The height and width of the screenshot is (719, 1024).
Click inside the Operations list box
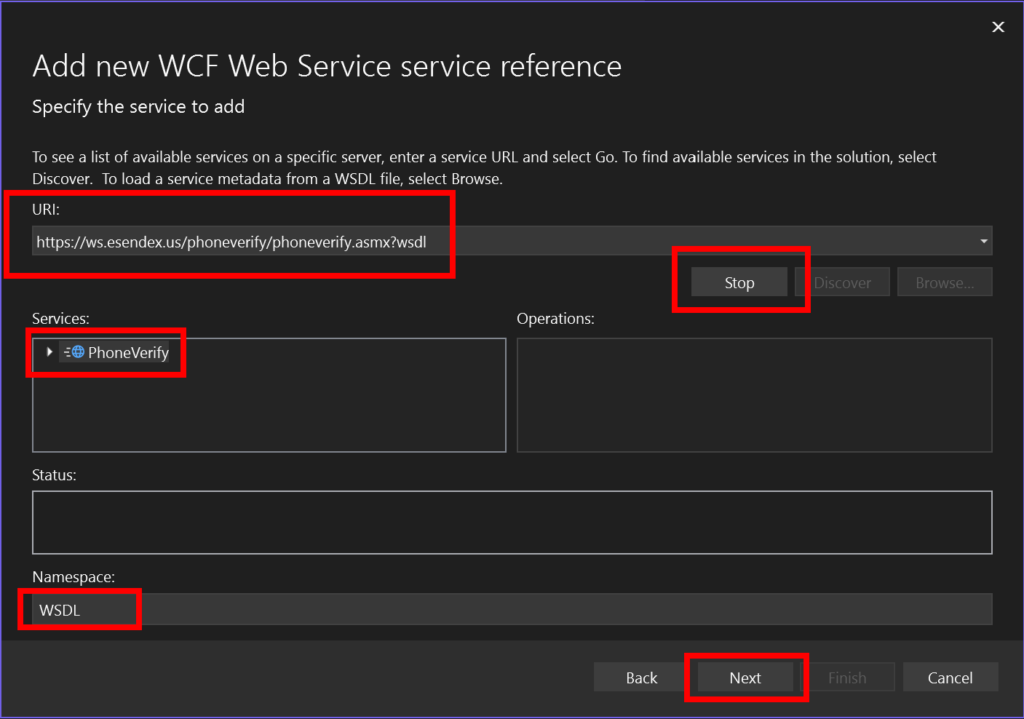tap(754, 395)
